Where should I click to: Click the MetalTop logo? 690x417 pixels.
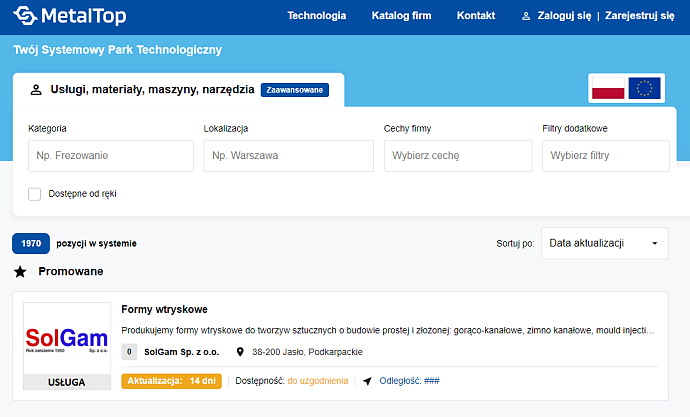point(69,16)
